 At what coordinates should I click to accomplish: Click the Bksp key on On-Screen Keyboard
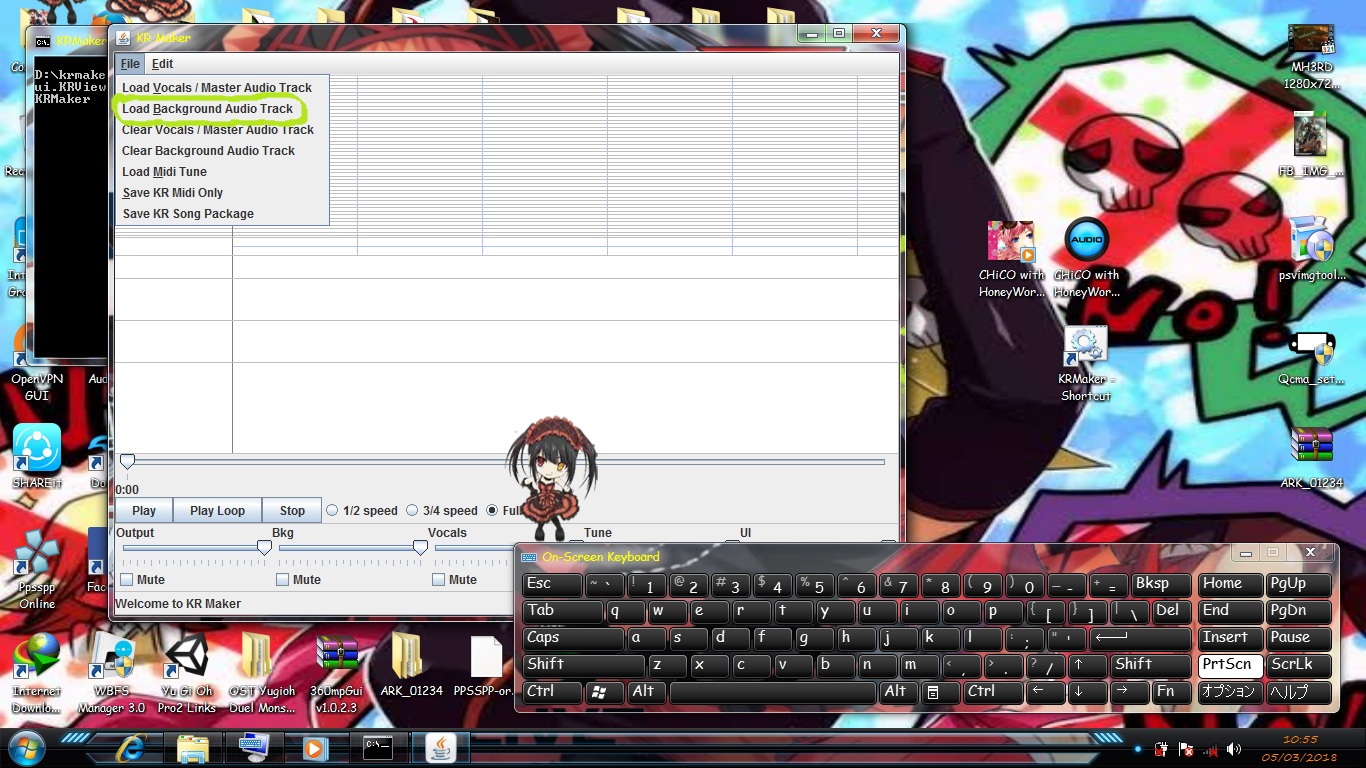click(x=1162, y=584)
